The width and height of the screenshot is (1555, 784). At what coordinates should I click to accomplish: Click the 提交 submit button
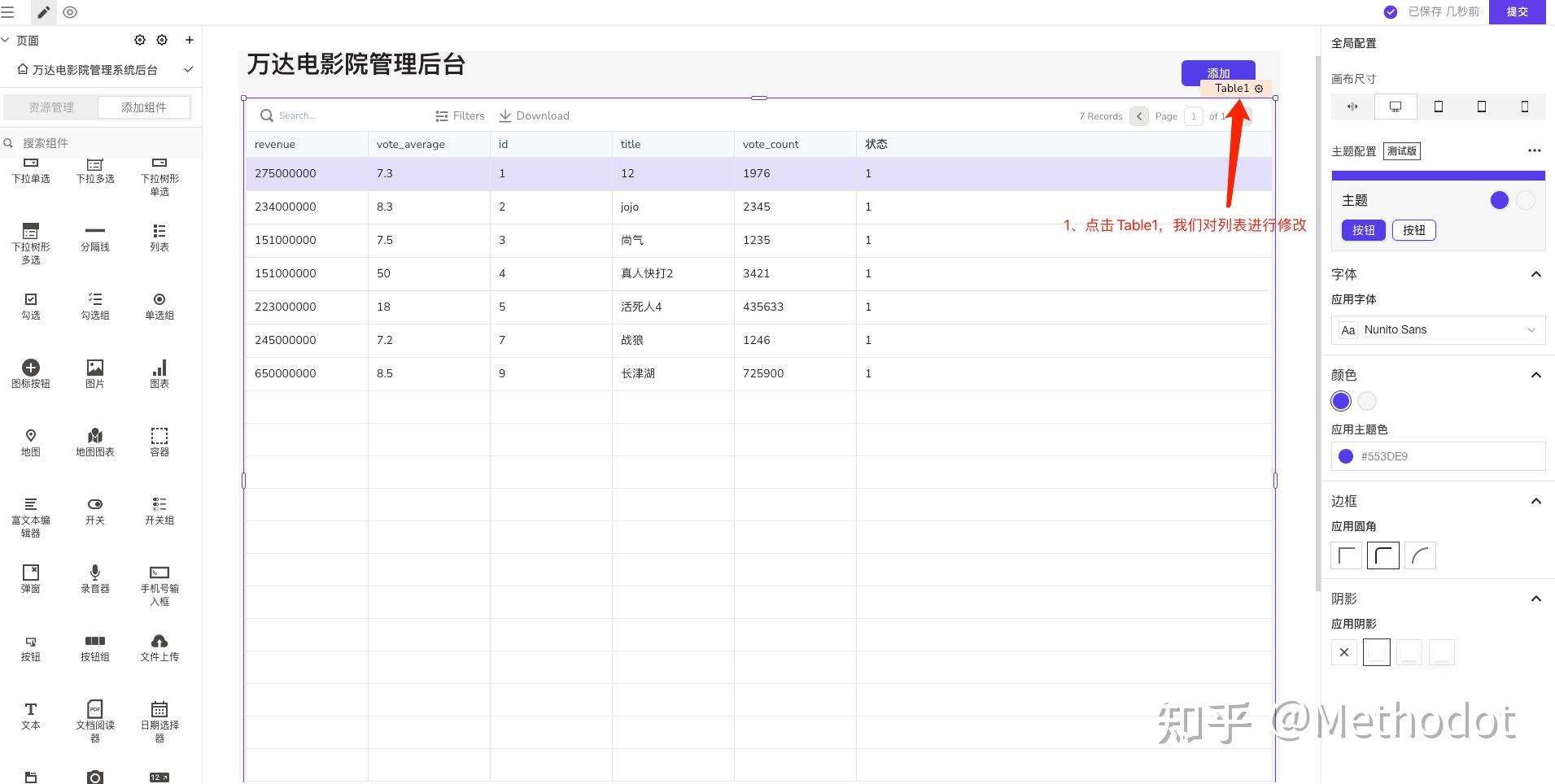coord(1517,11)
